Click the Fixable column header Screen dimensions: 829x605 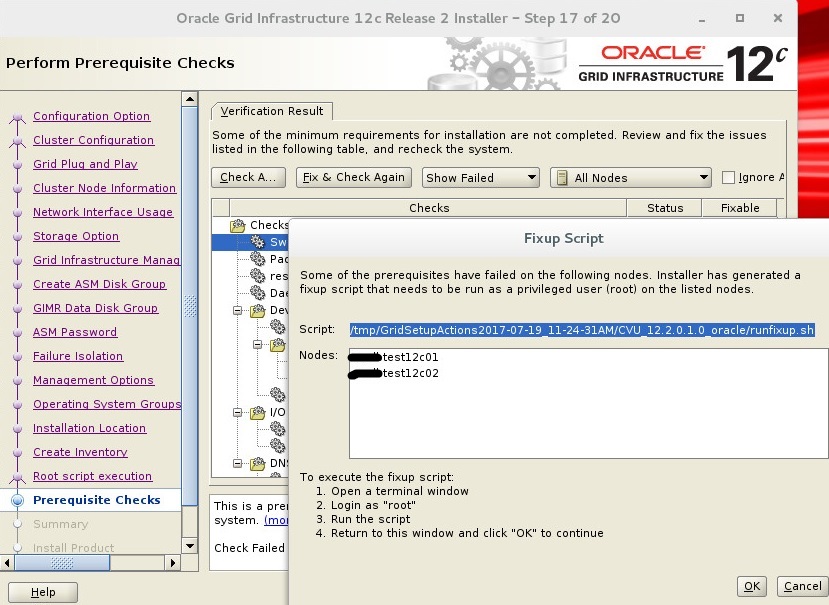point(740,208)
